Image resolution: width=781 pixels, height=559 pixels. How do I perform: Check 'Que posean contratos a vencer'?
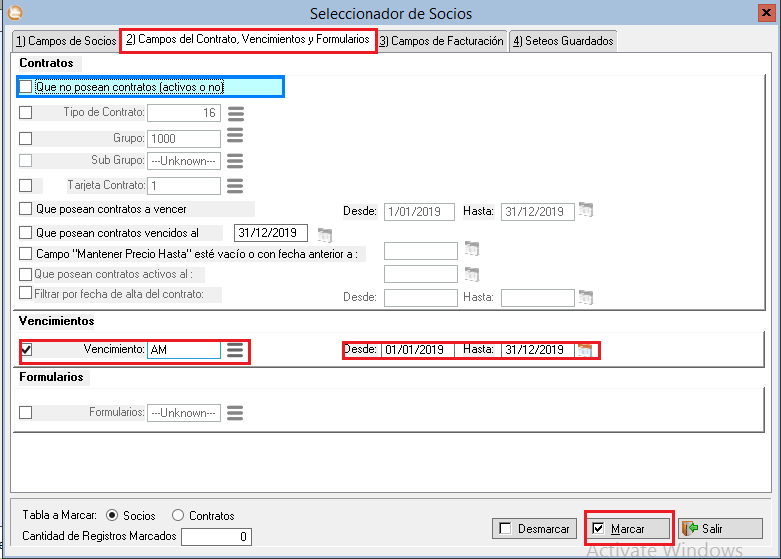(x=26, y=209)
